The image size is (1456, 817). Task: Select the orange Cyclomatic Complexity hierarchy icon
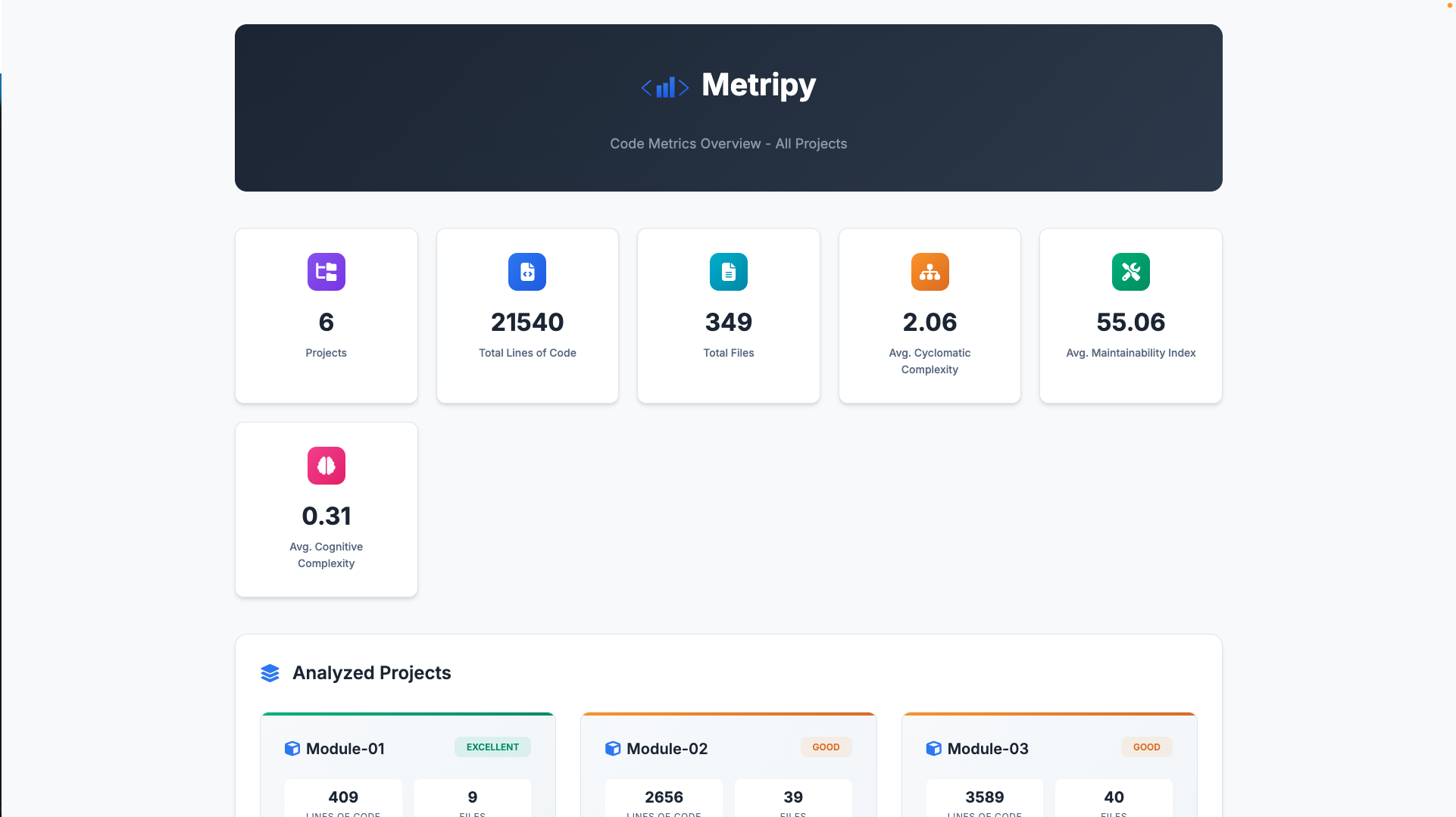(929, 272)
